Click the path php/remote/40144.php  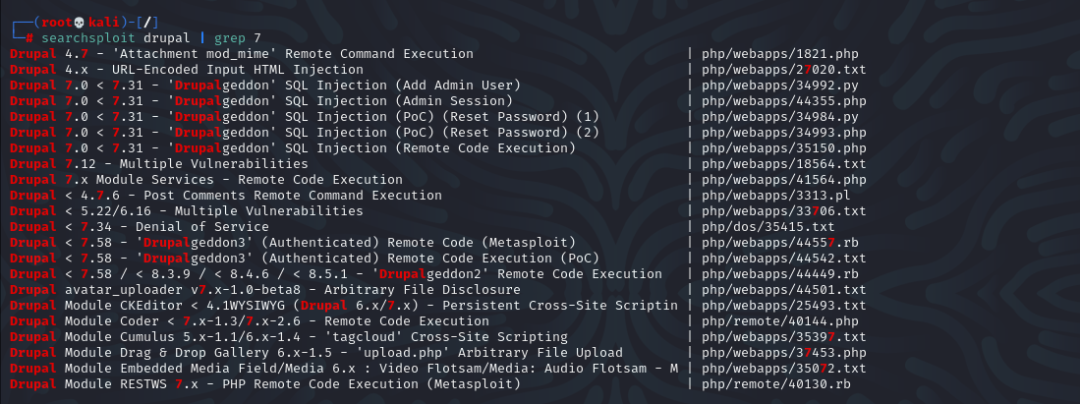pyautogui.click(x=780, y=321)
